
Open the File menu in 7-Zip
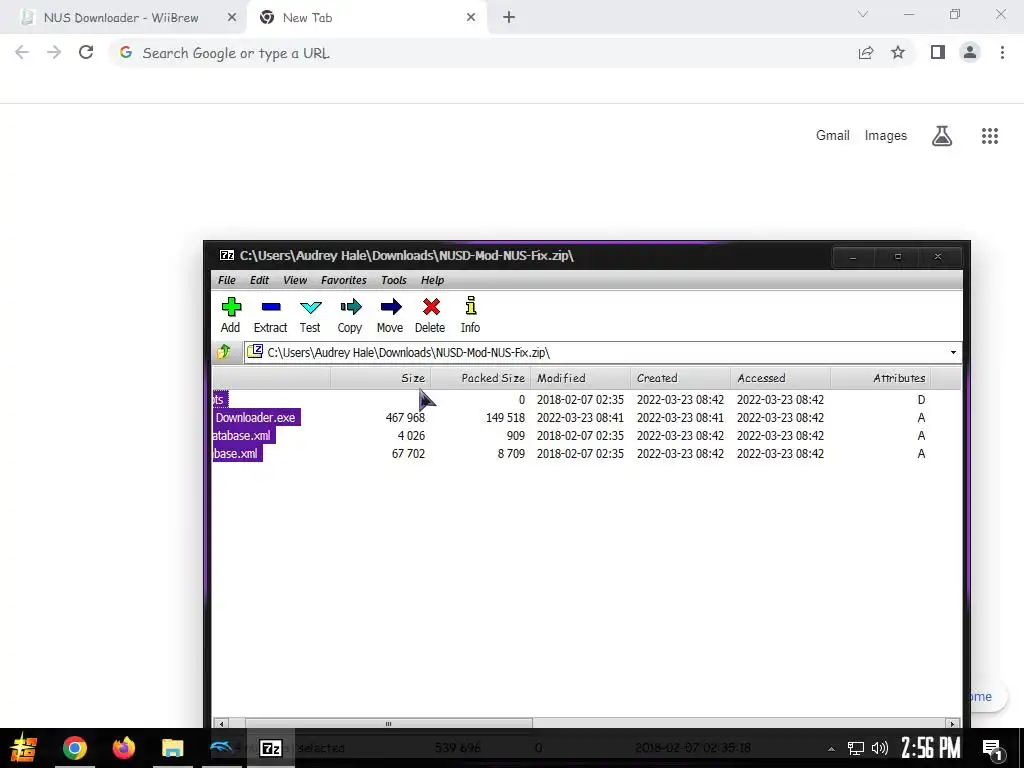227,280
